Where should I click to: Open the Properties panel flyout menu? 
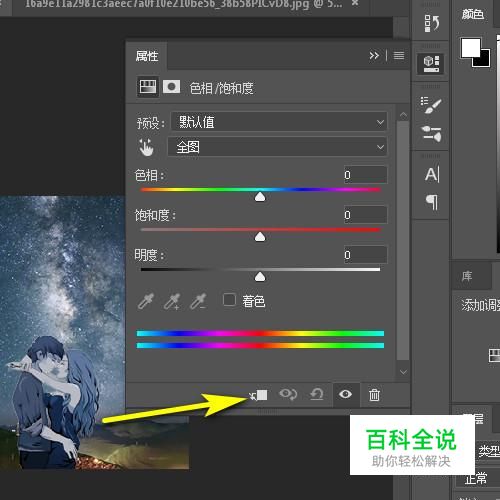tap(399, 55)
